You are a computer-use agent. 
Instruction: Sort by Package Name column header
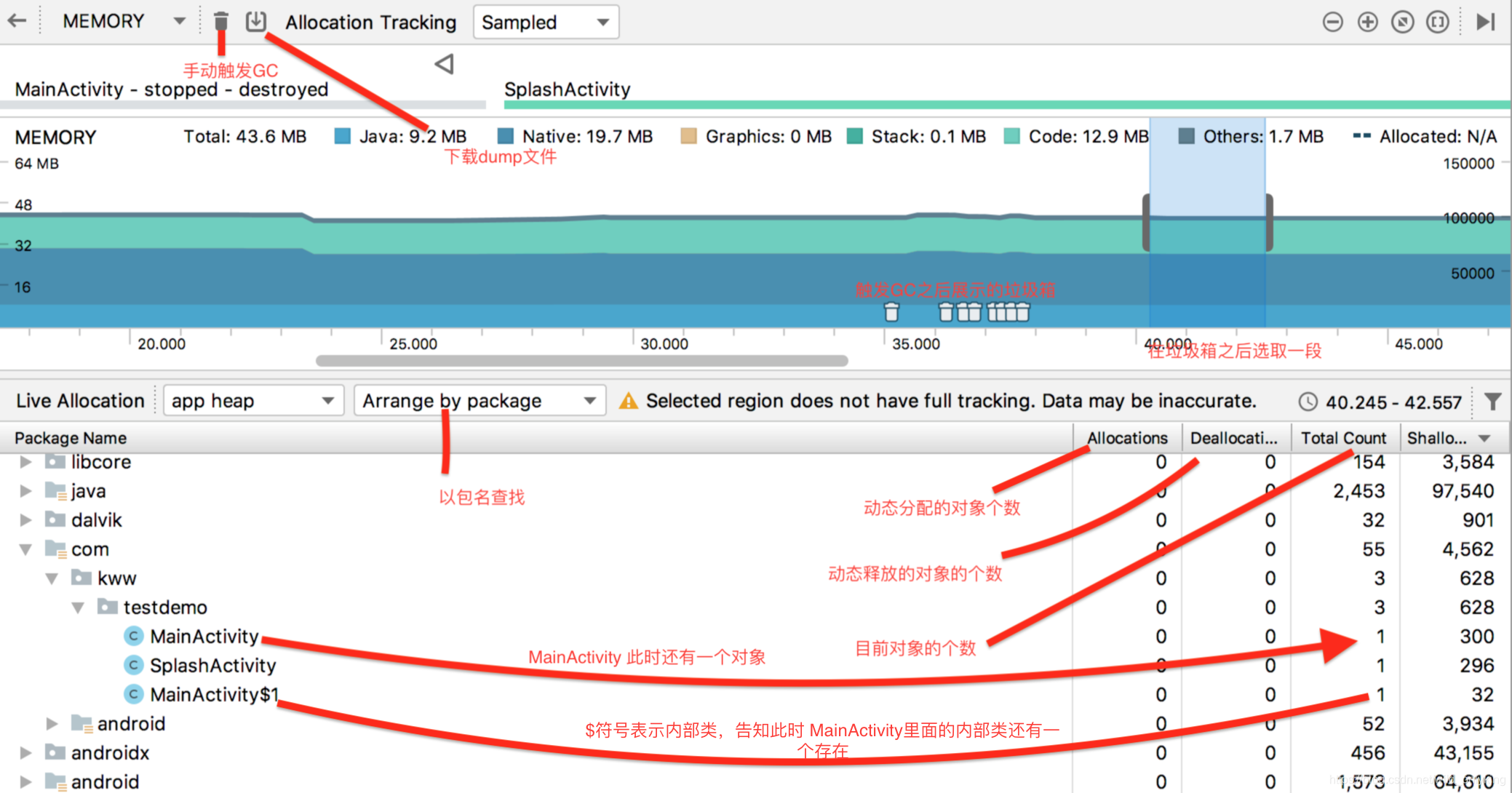(537, 438)
